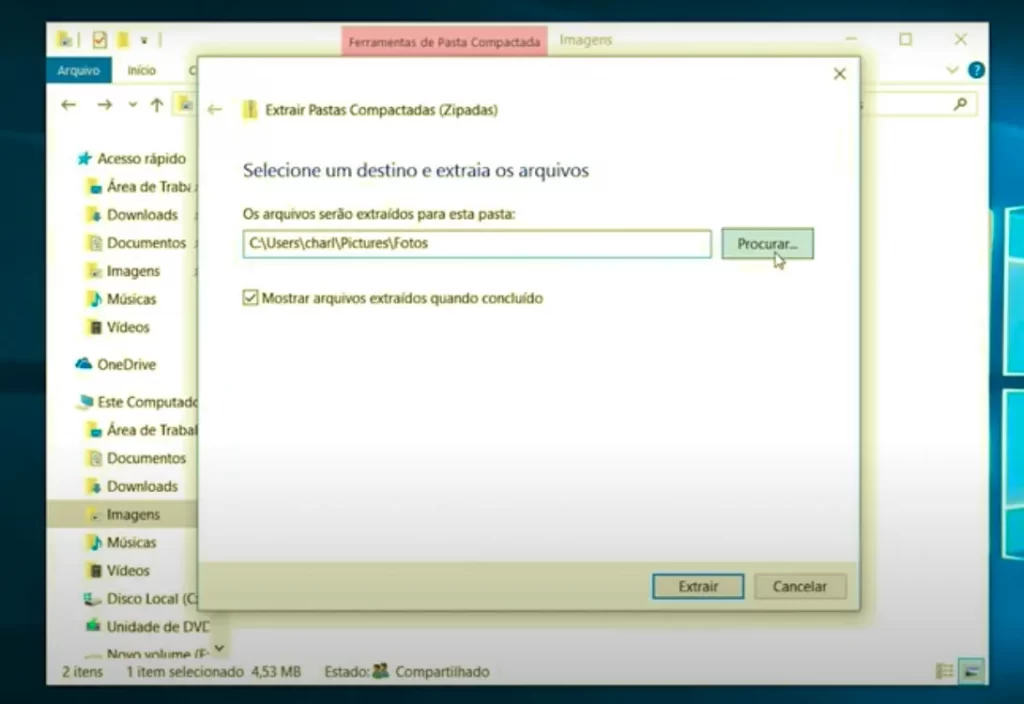Viewport: 1024px width, 704px height.
Task: Go up one folder level
Action: click(157, 104)
